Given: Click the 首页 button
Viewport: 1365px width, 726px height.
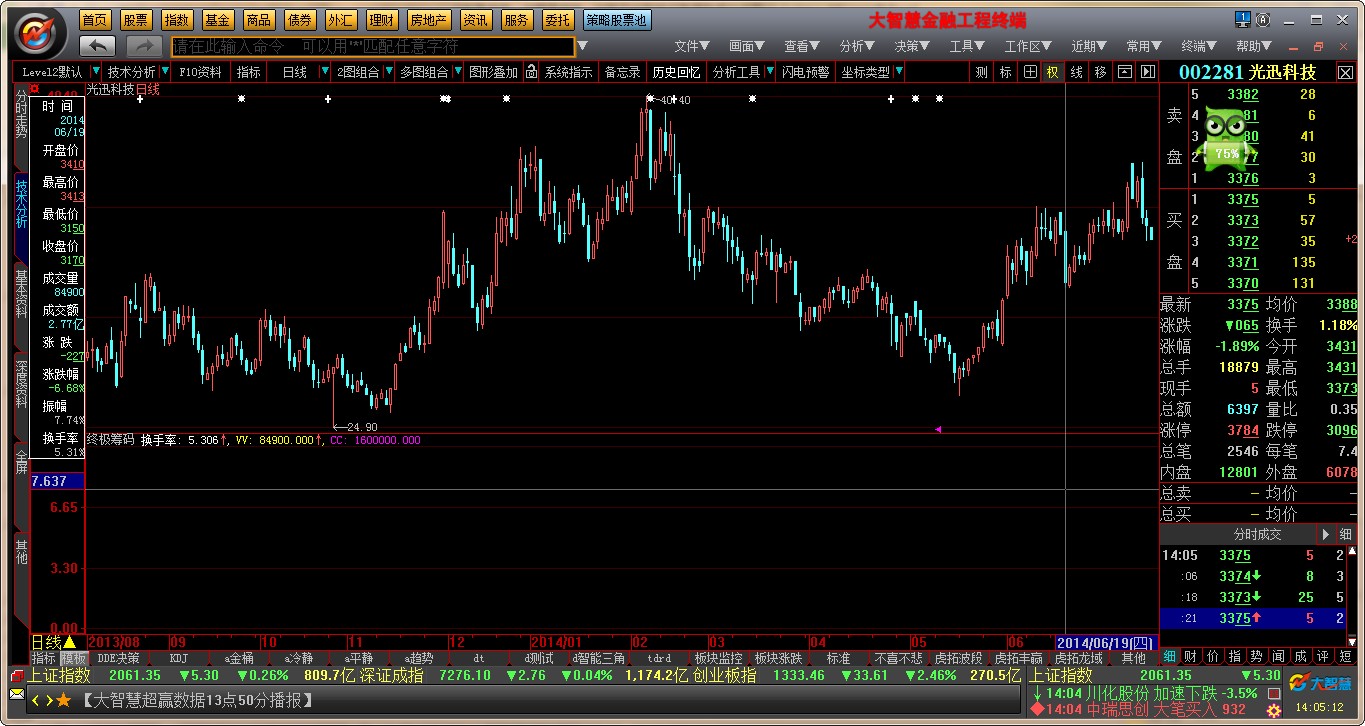Looking at the screenshot, I should tap(95, 20).
